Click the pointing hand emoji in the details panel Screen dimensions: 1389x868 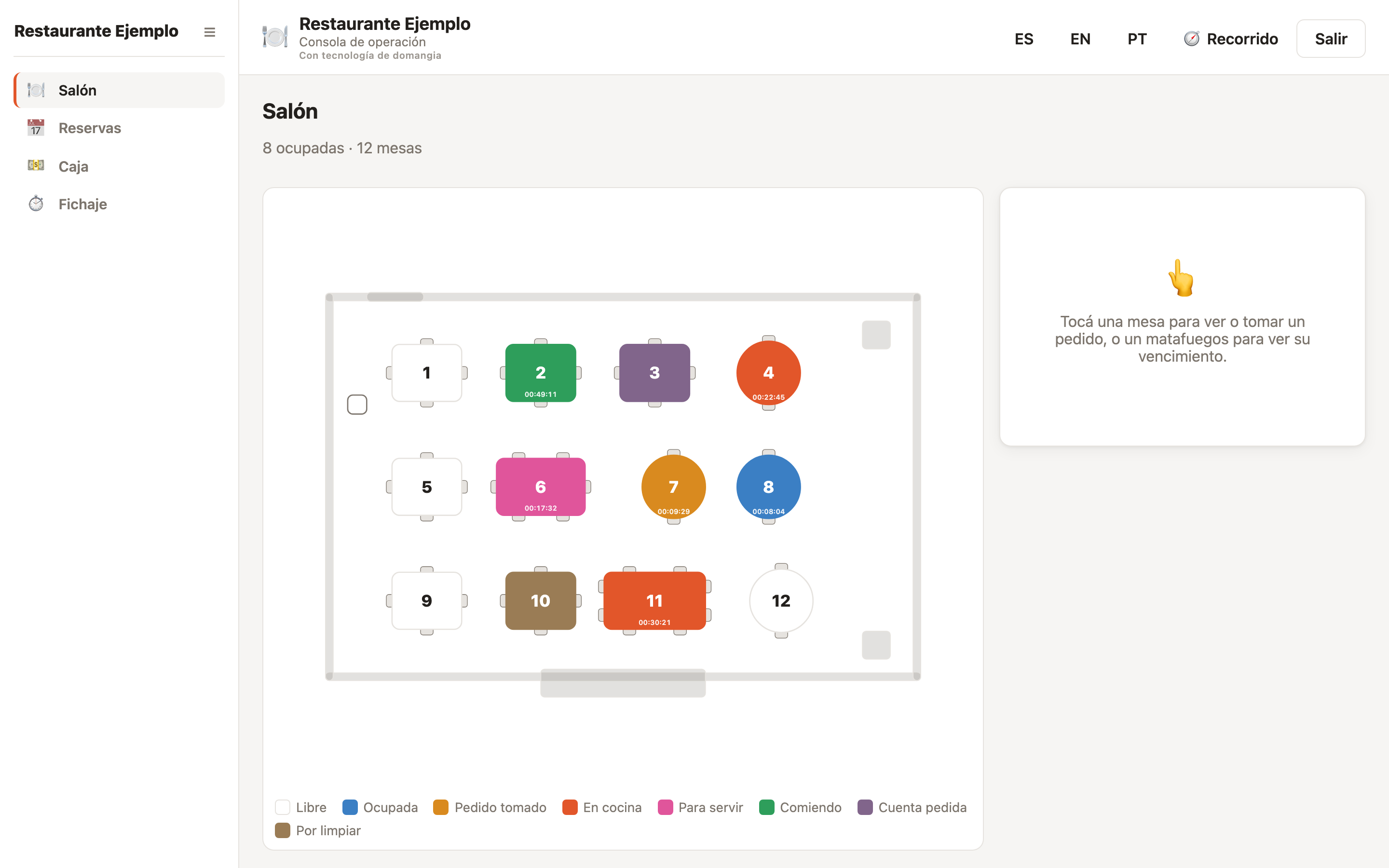(x=1182, y=278)
